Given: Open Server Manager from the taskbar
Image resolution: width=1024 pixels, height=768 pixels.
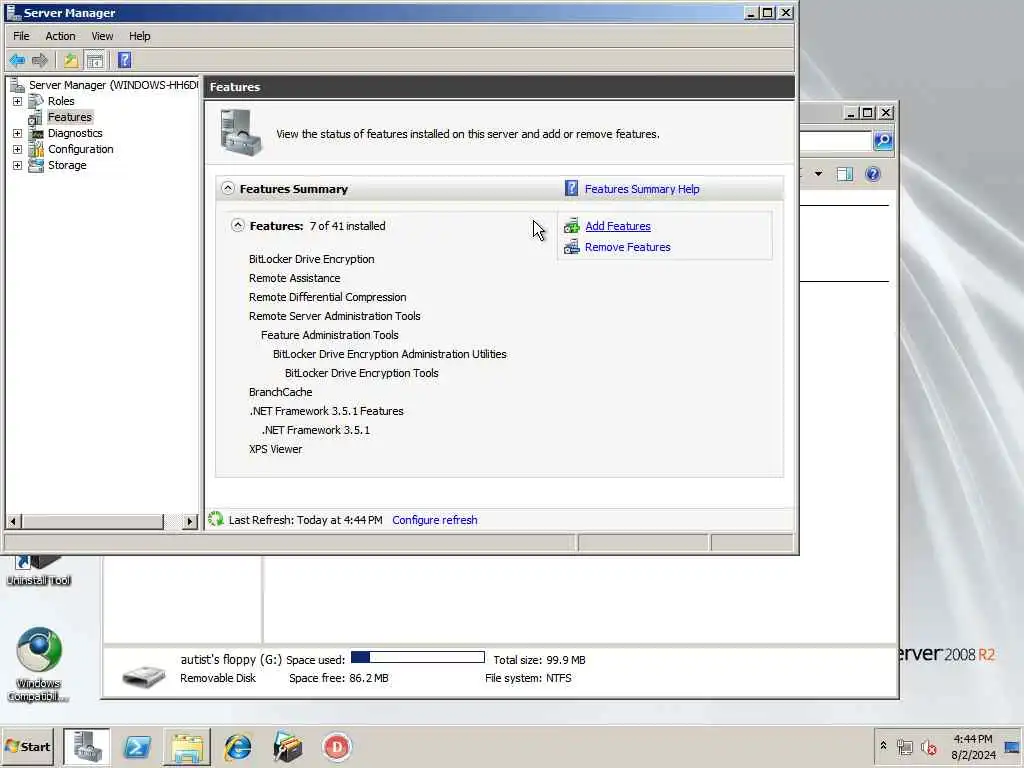Looking at the screenshot, I should 87,746.
